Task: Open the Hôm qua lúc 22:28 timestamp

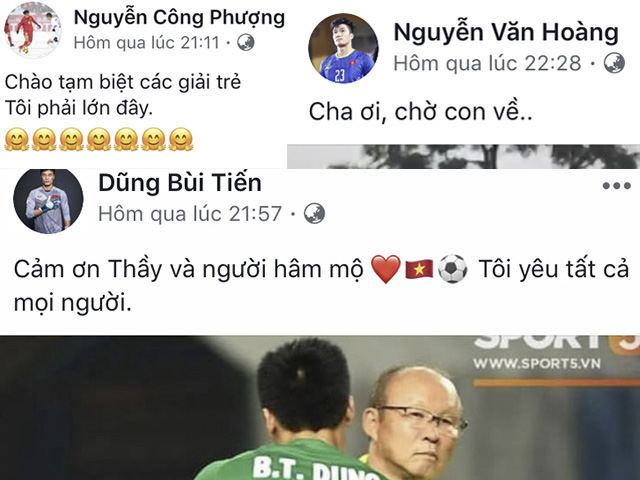Action: [x=487, y=63]
